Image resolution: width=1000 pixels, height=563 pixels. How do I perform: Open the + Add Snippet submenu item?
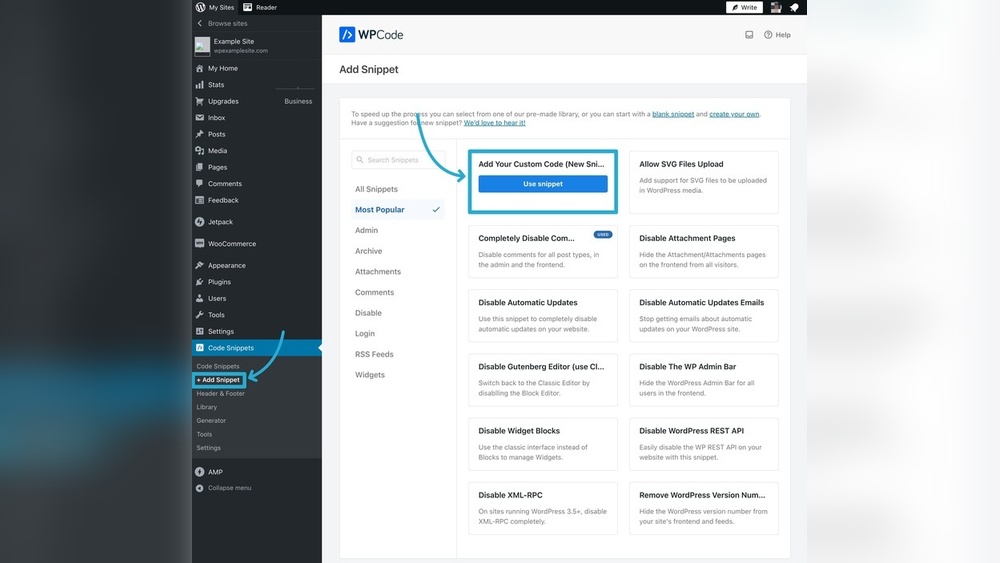(x=219, y=380)
